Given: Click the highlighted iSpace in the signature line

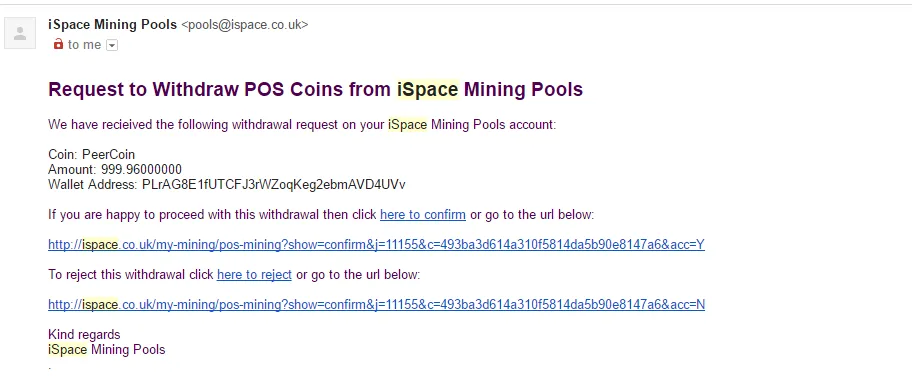Looking at the screenshot, I should 67,350.
